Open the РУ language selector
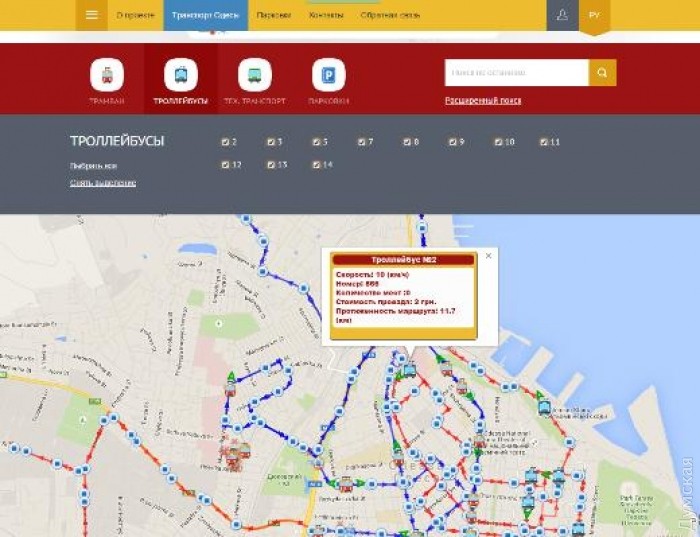The image size is (700, 537). (x=594, y=15)
